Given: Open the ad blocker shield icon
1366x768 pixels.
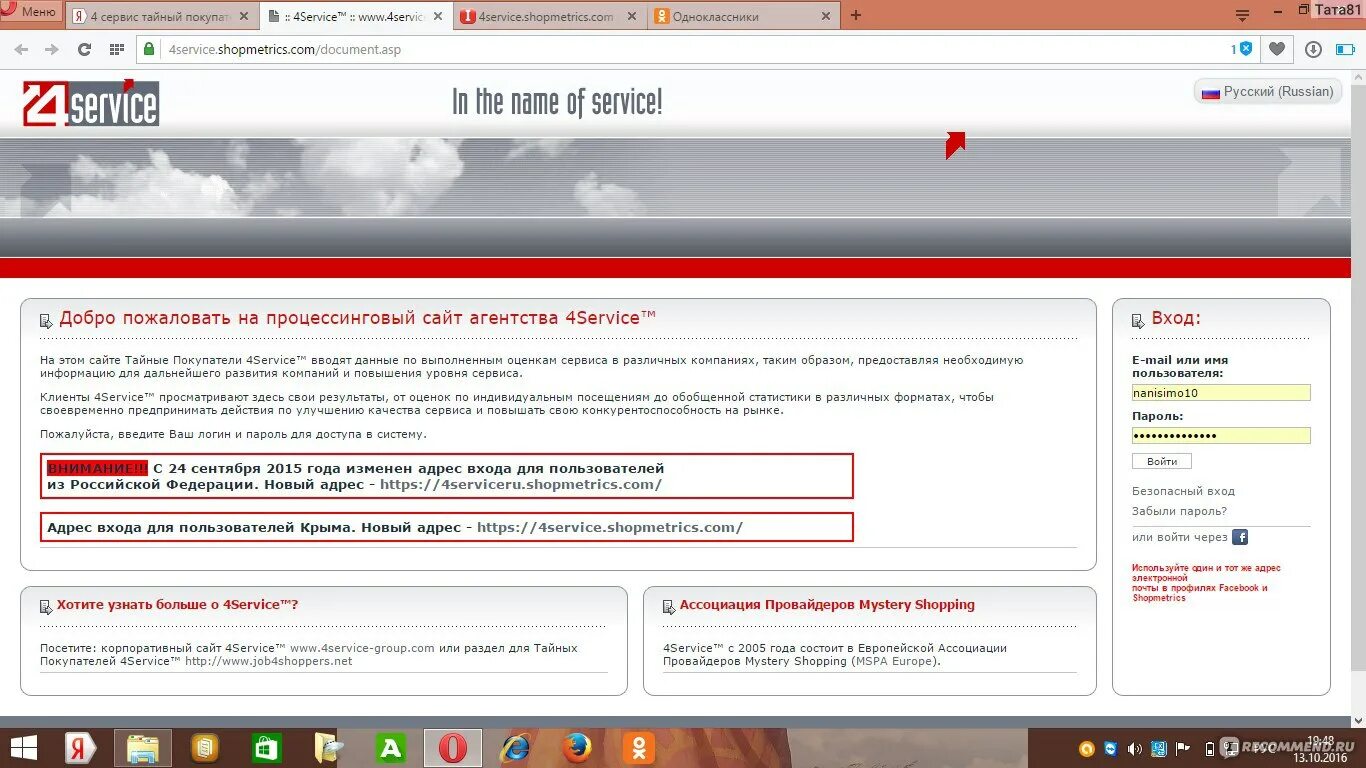Looking at the screenshot, I should pos(1246,48).
